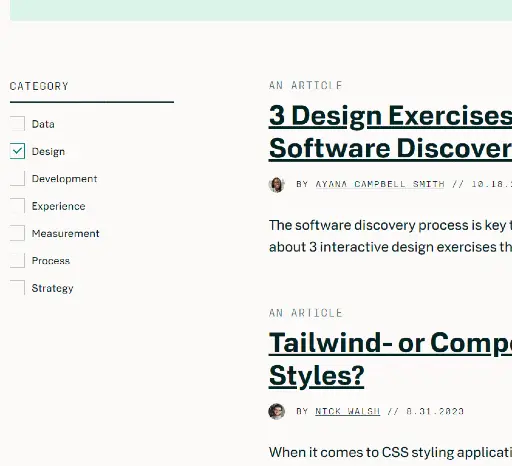Select the Measurement category checkbox

tap(17, 233)
